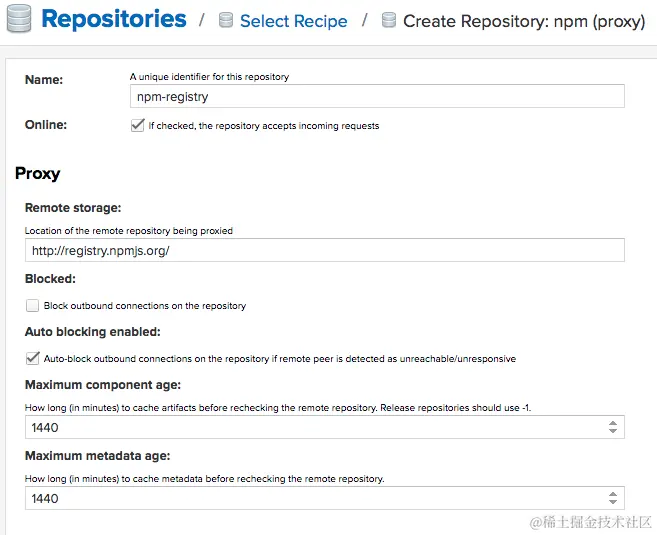This screenshot has height=535, width=657.
Task: Click the large Repositories database icon
Action: click(19, 18)
